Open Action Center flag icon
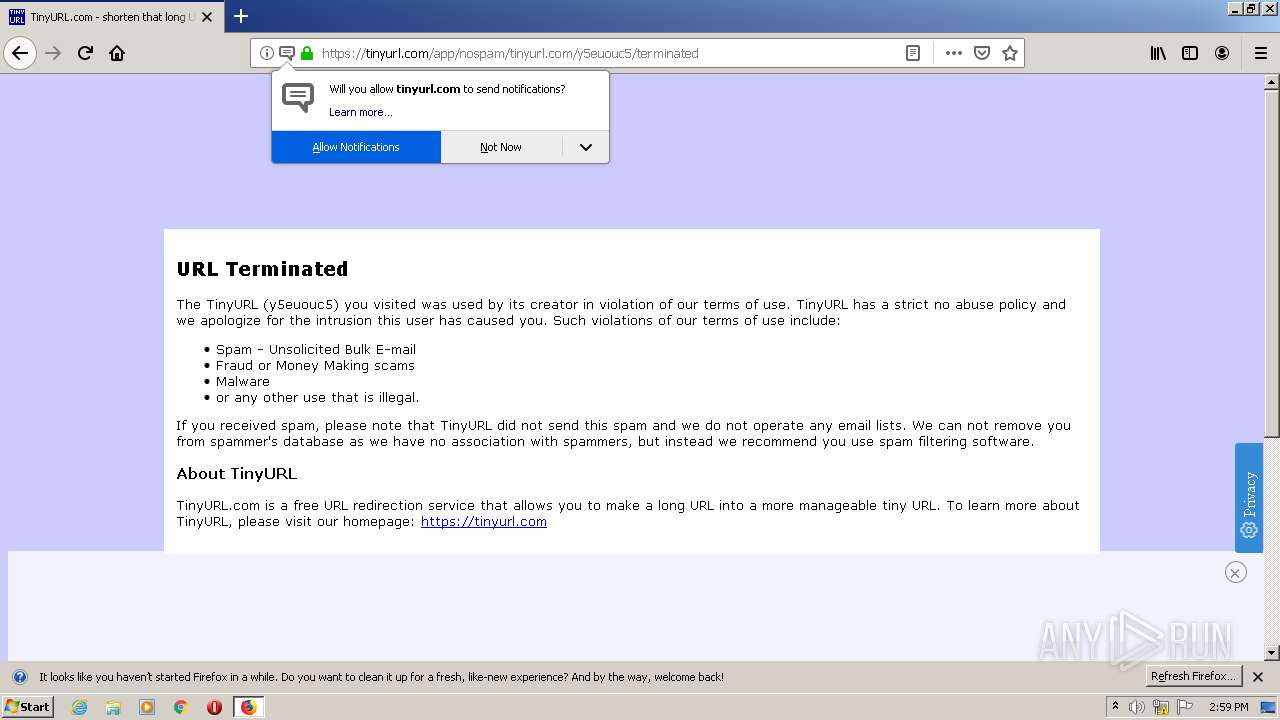The height and width of the screenshot is (720, 1280). tap(1186, 707)
